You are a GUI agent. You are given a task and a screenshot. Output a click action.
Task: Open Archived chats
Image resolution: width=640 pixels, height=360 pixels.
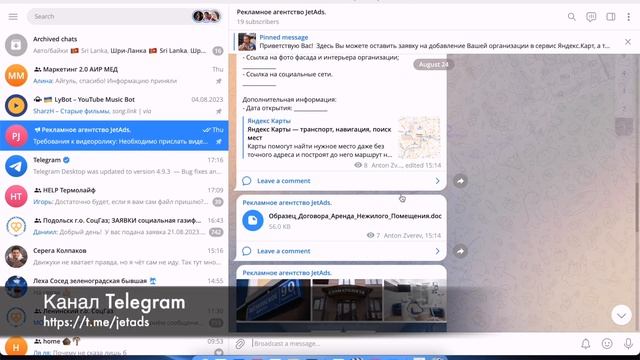(114, 45)
